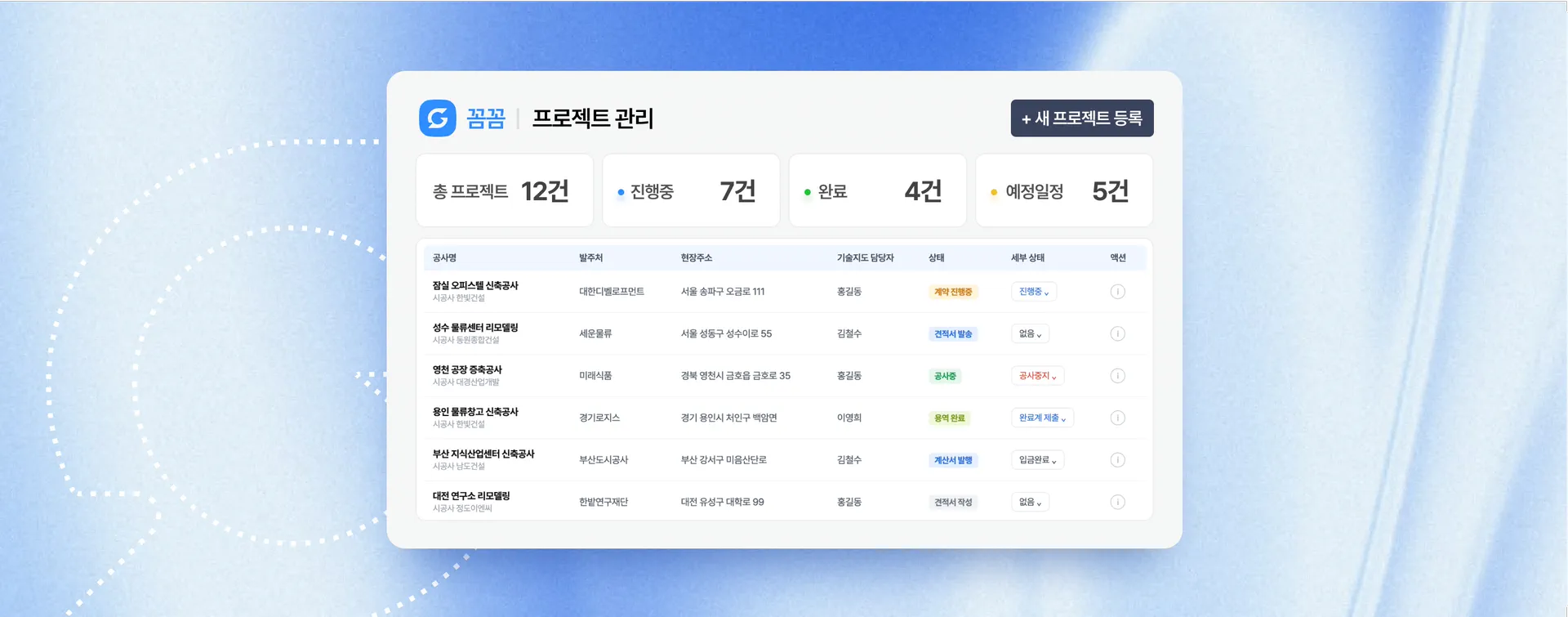
Task: Click the 계약 진행중 status badge
Action: (953, 292)
